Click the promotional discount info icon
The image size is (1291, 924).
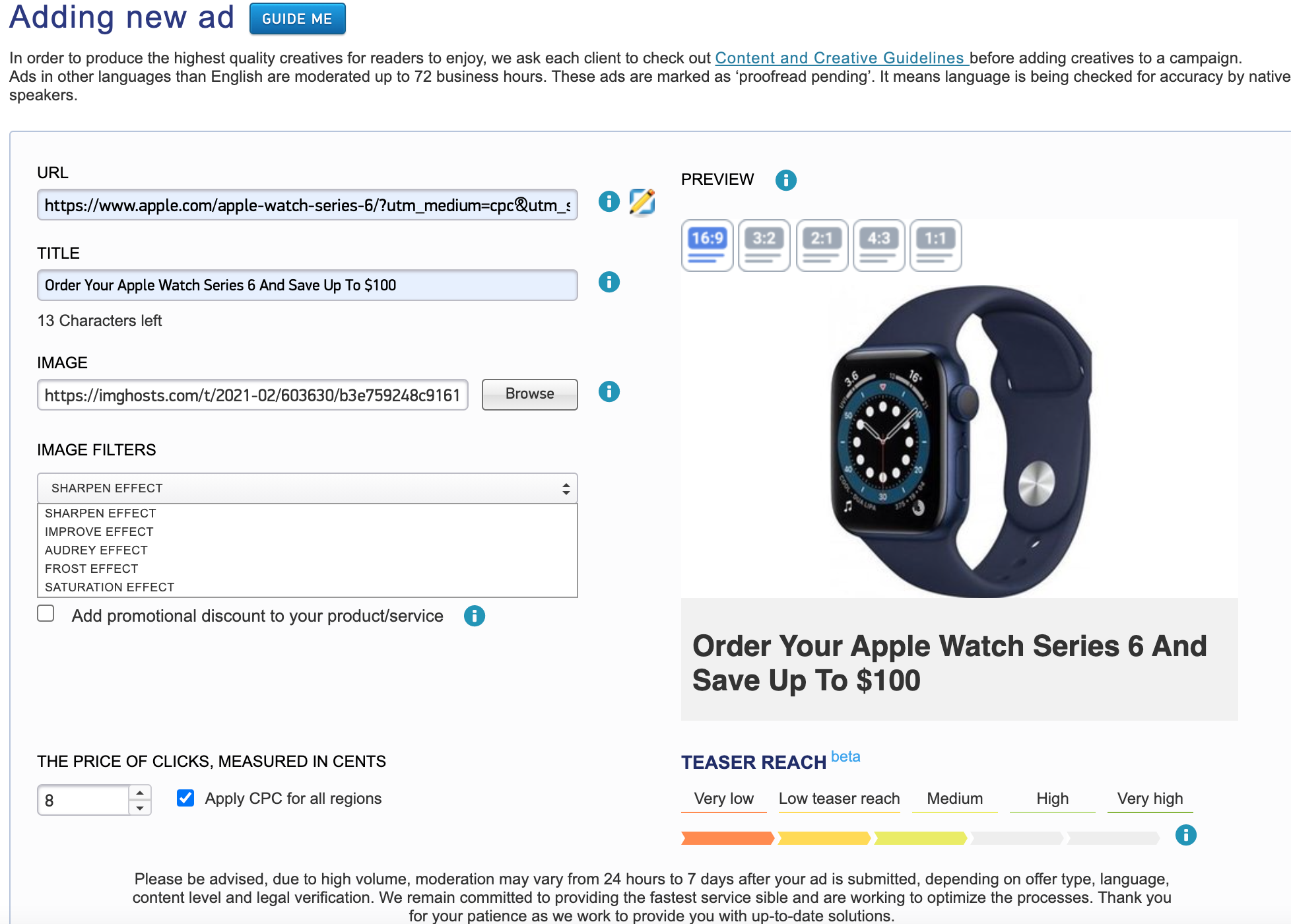pos(474,616)
